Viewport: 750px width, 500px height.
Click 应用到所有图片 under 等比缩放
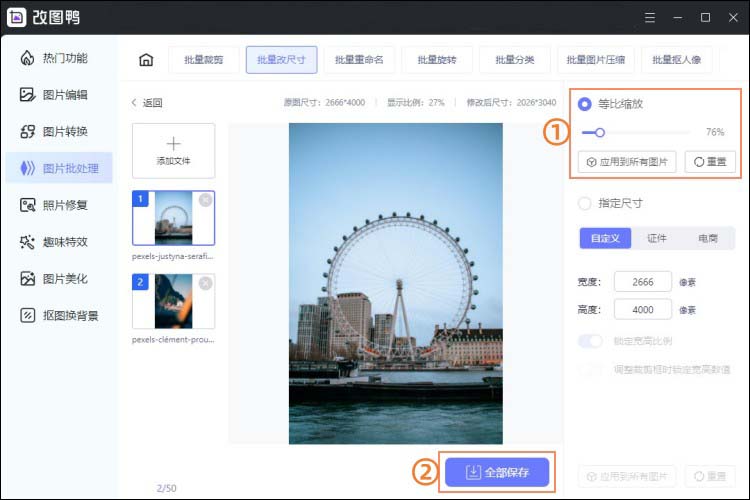[x=627, y=162]
